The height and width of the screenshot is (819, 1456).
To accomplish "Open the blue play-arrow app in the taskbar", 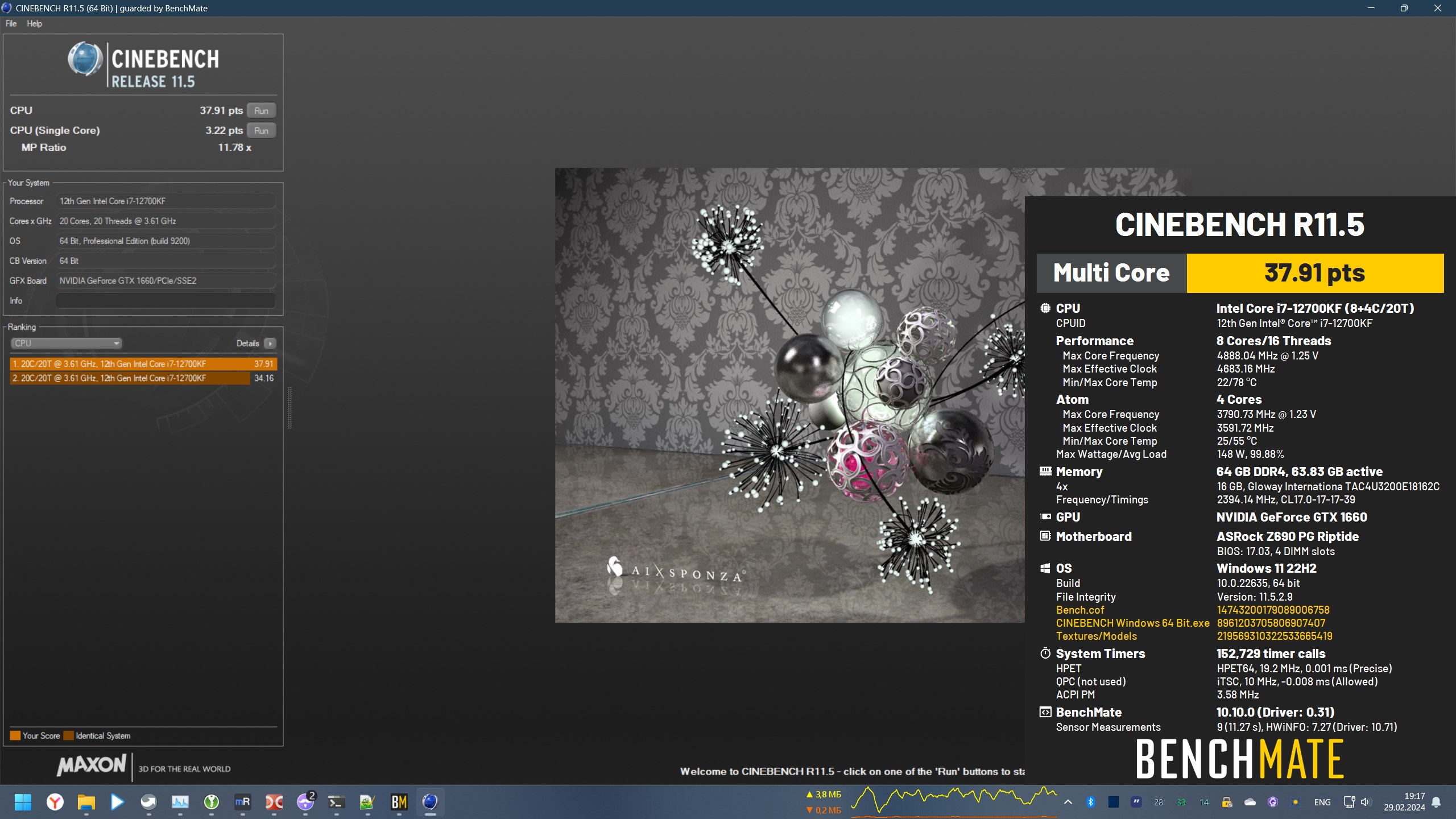I will pyautogui.click(x=117, y=802).
